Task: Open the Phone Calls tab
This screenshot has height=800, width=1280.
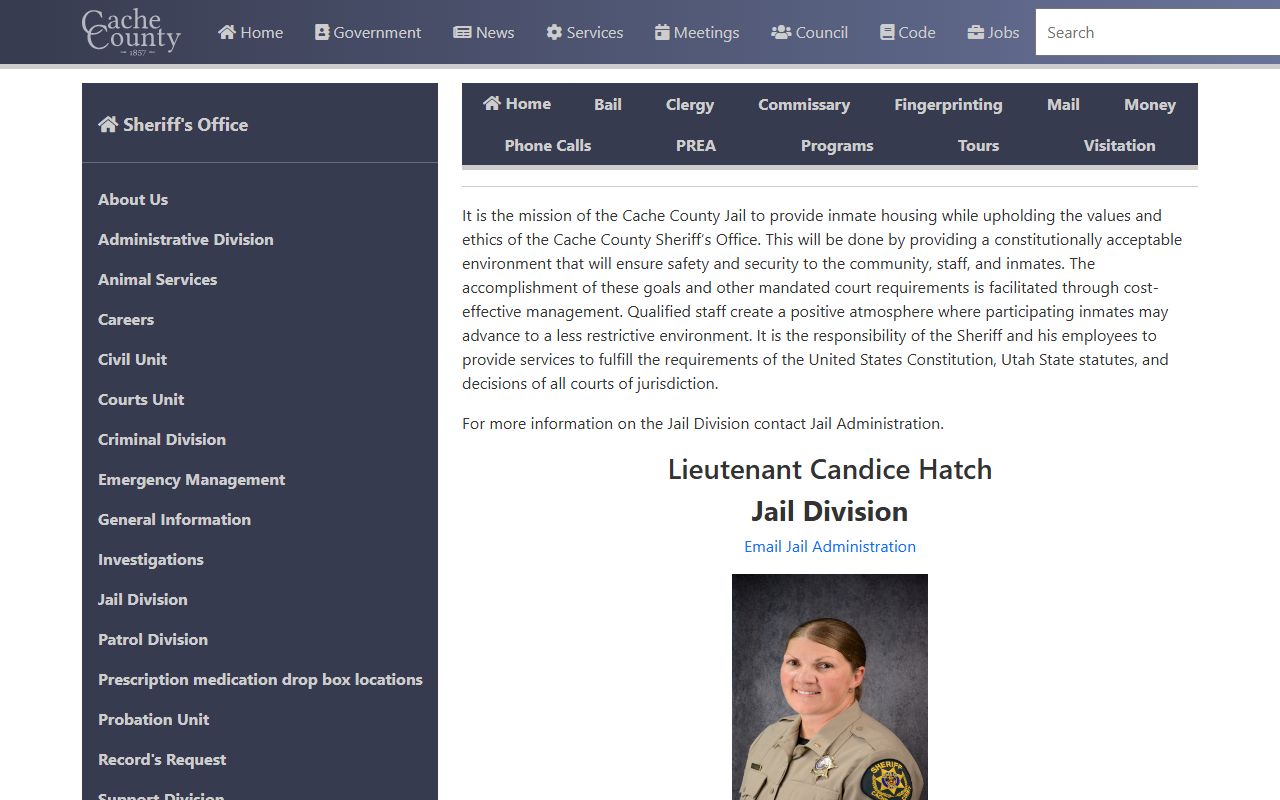Action: [548, 145]
